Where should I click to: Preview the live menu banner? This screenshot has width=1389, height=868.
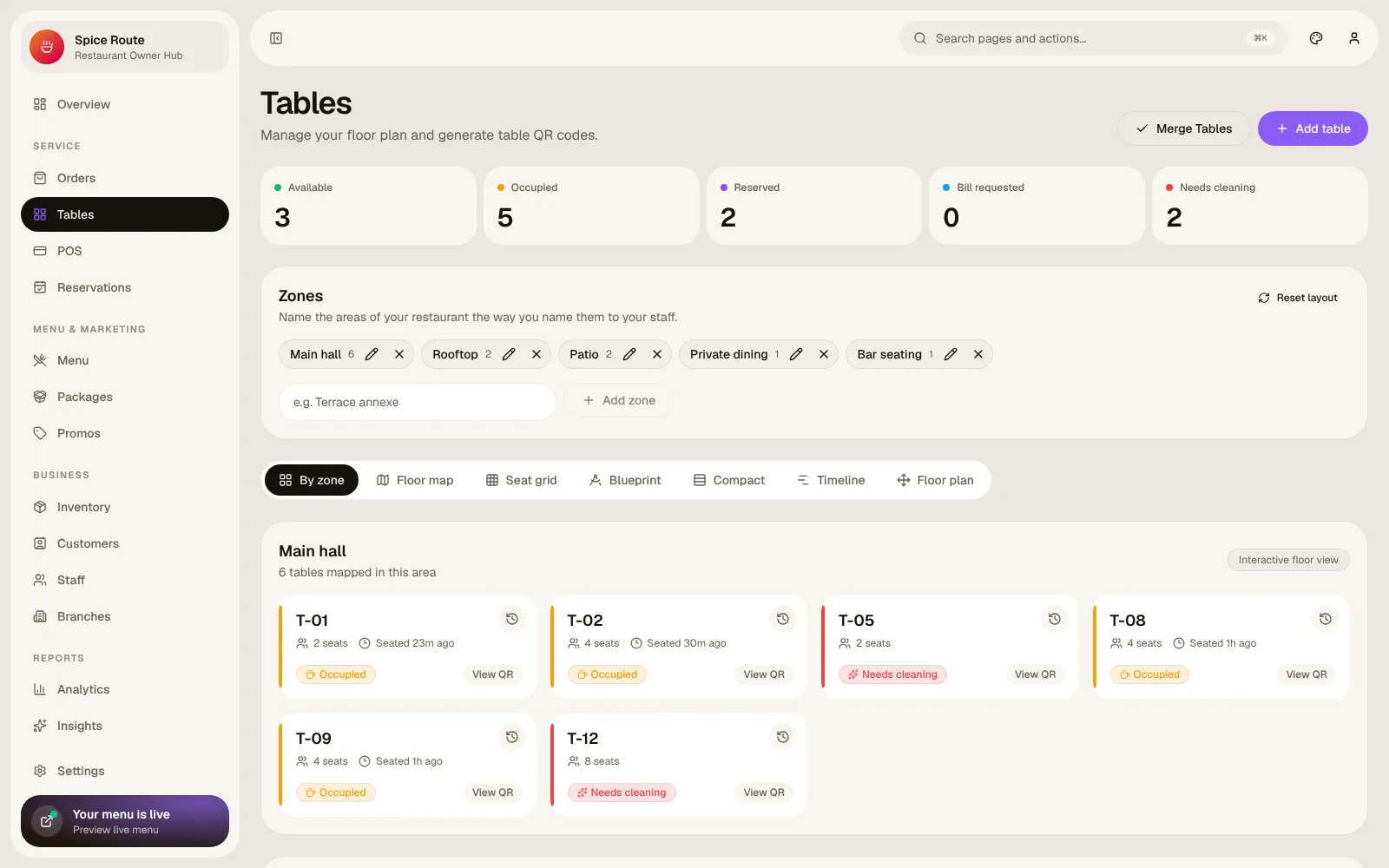[x=125, y=821]
